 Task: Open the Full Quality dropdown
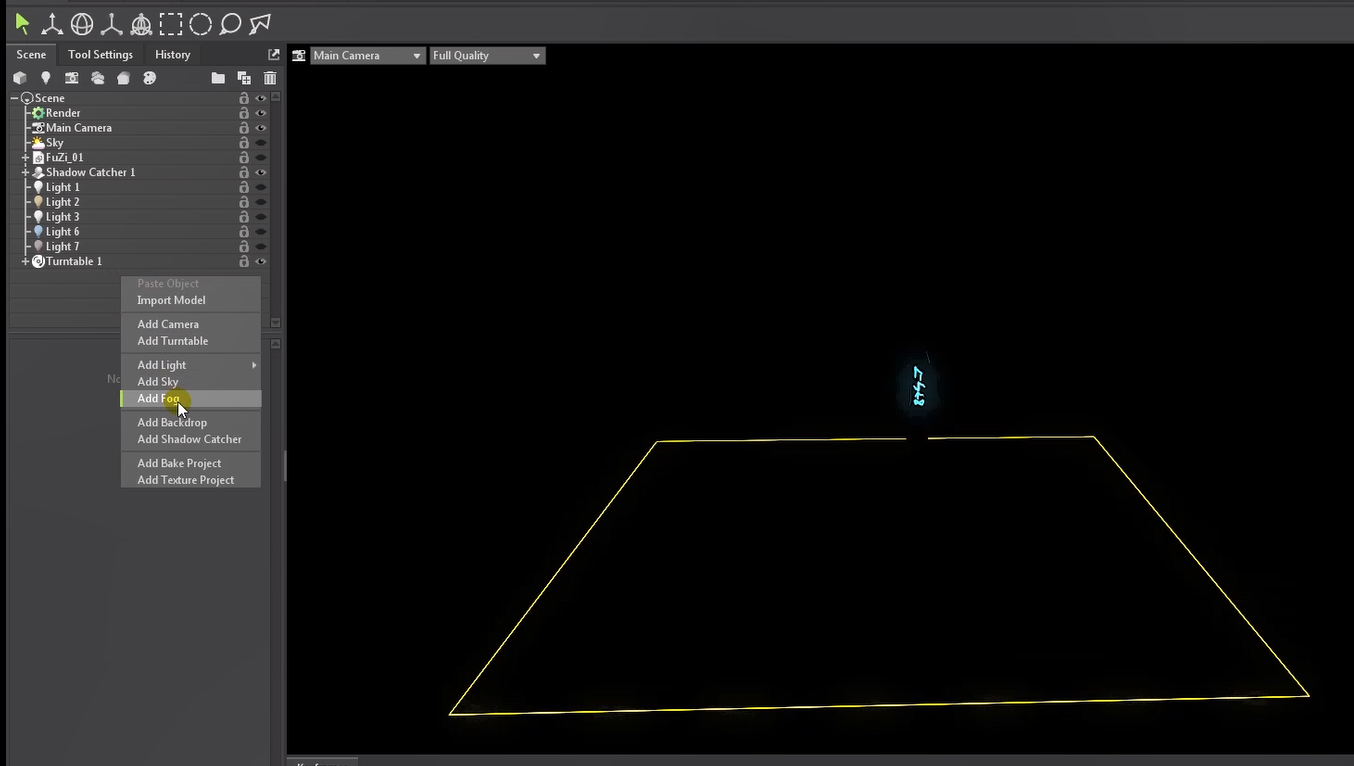click(x=487, y=56)
